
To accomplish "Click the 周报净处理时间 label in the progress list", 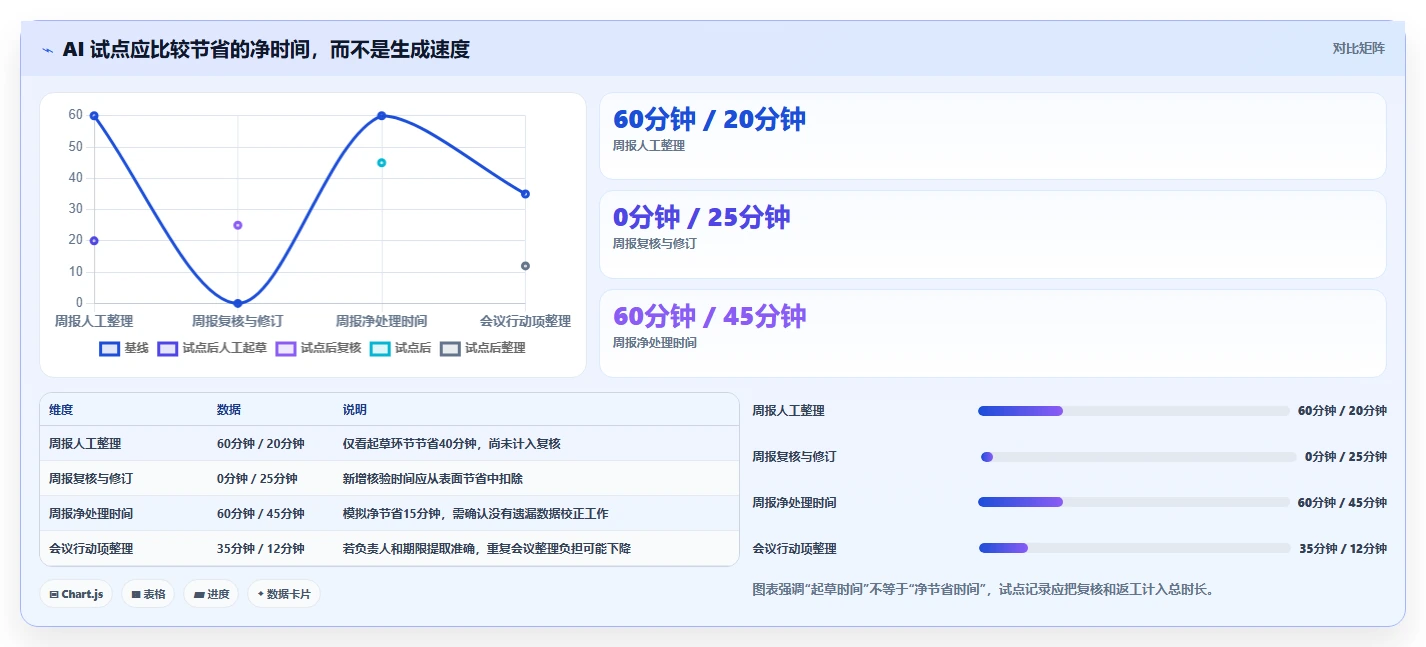I will [795, 503].
